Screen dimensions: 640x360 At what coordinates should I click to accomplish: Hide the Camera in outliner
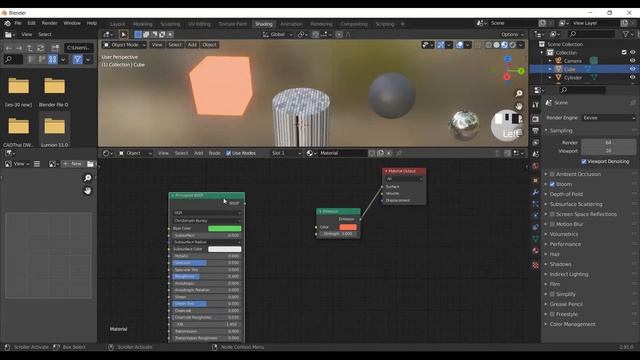pyautogui.click(x=632, y=61)
